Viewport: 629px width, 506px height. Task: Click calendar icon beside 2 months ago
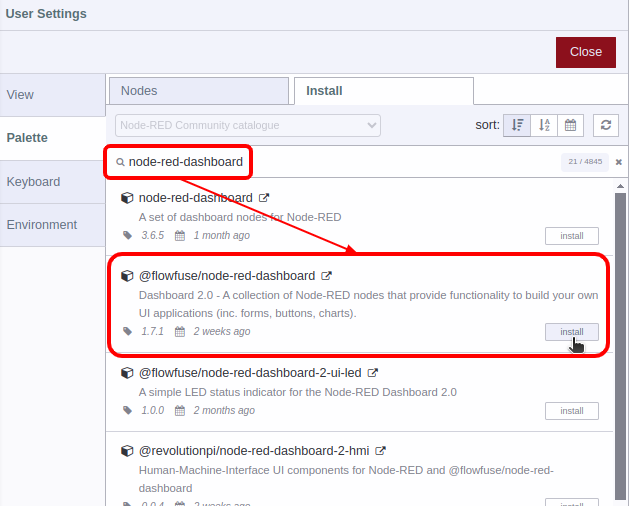pyautogui.click(x=180, y=410)
